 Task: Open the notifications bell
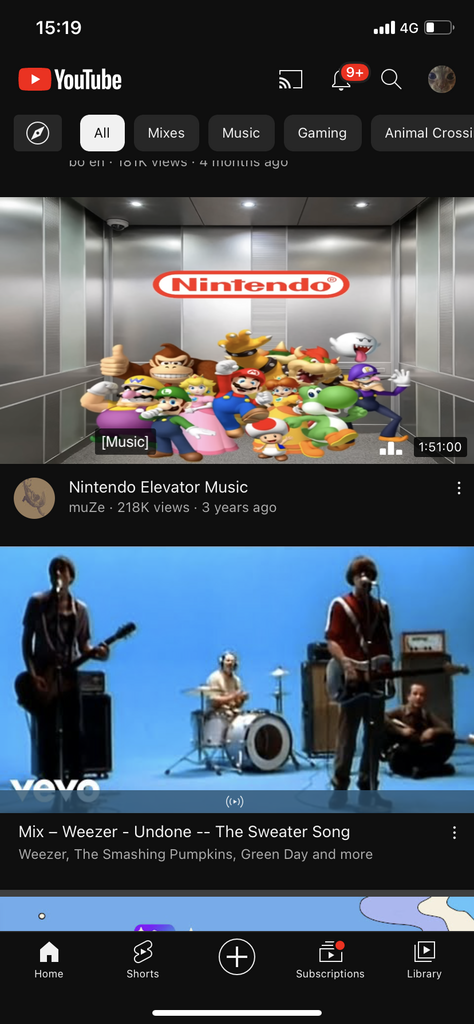click(341, 80)
